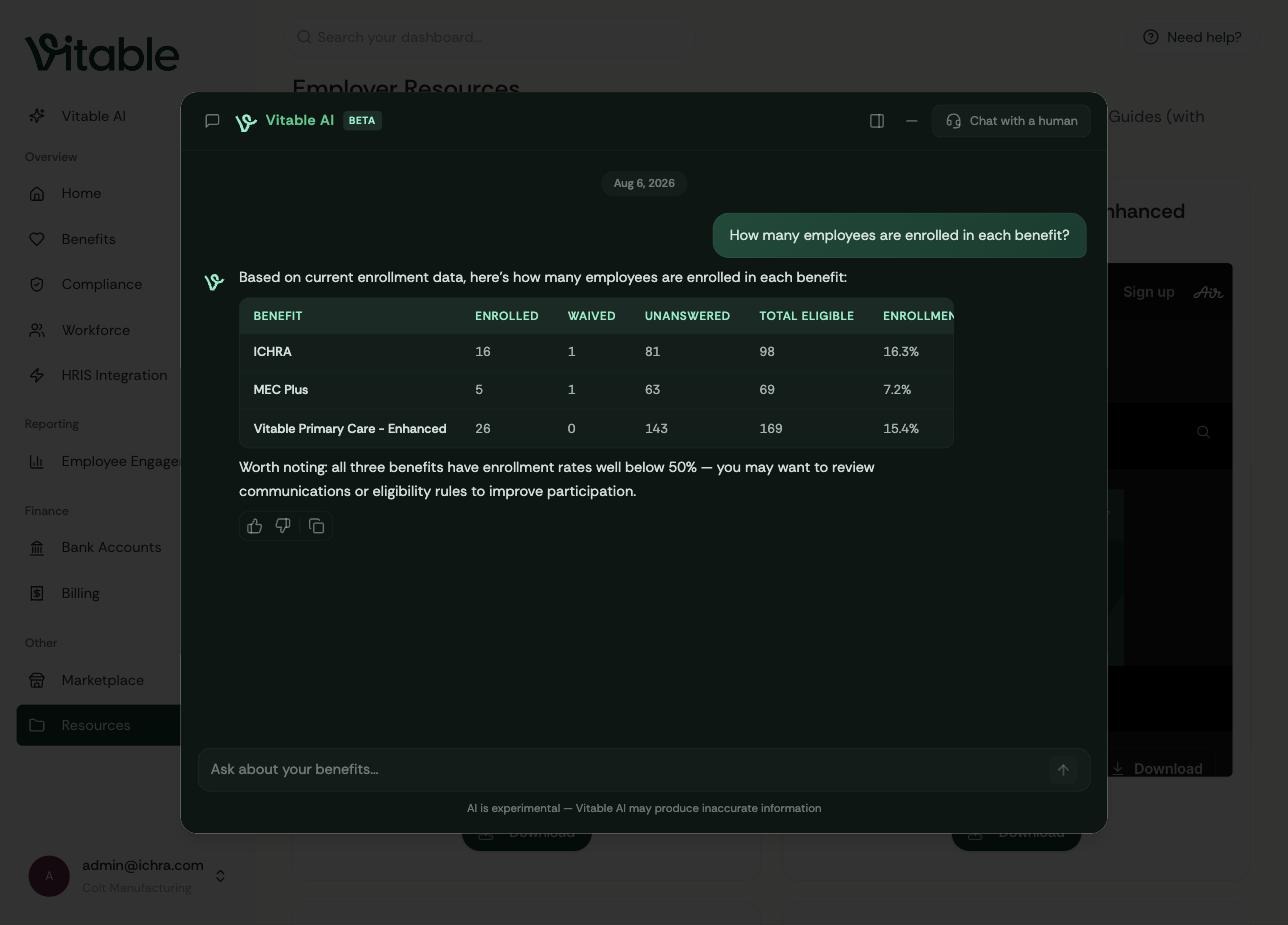The width and height of the screenshot is (1288, 925).
Task: Give thumbs down to the AI response
Action: tap(283, 526)
